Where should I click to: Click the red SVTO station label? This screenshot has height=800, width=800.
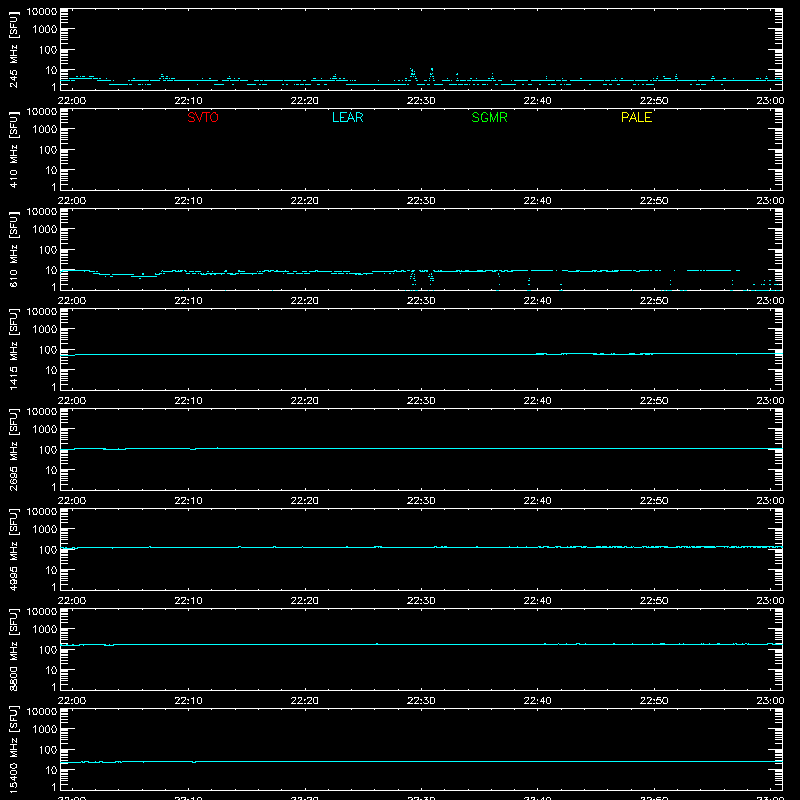(x=203, y=117)
